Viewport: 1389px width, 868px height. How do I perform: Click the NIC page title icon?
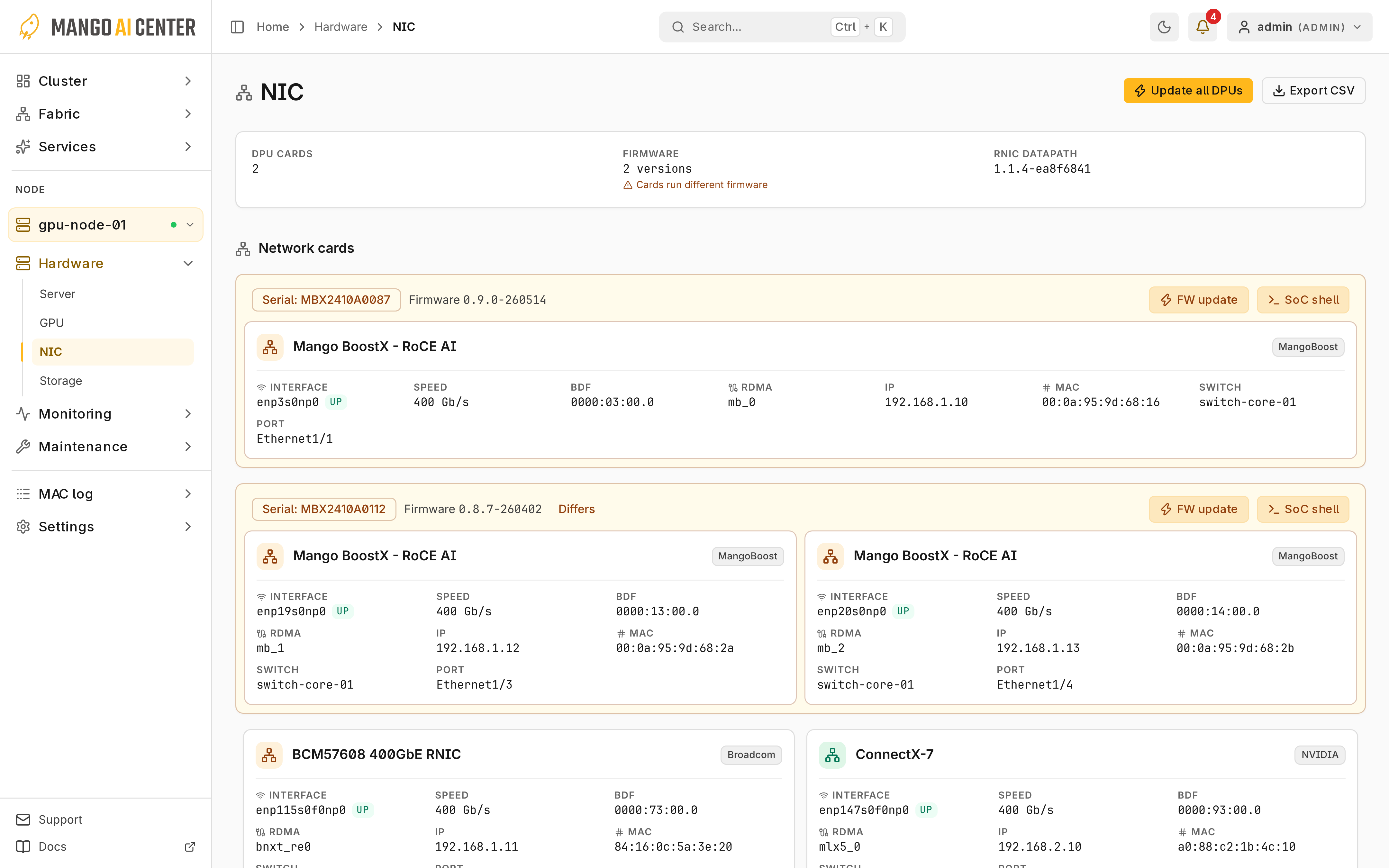[244, 93]
